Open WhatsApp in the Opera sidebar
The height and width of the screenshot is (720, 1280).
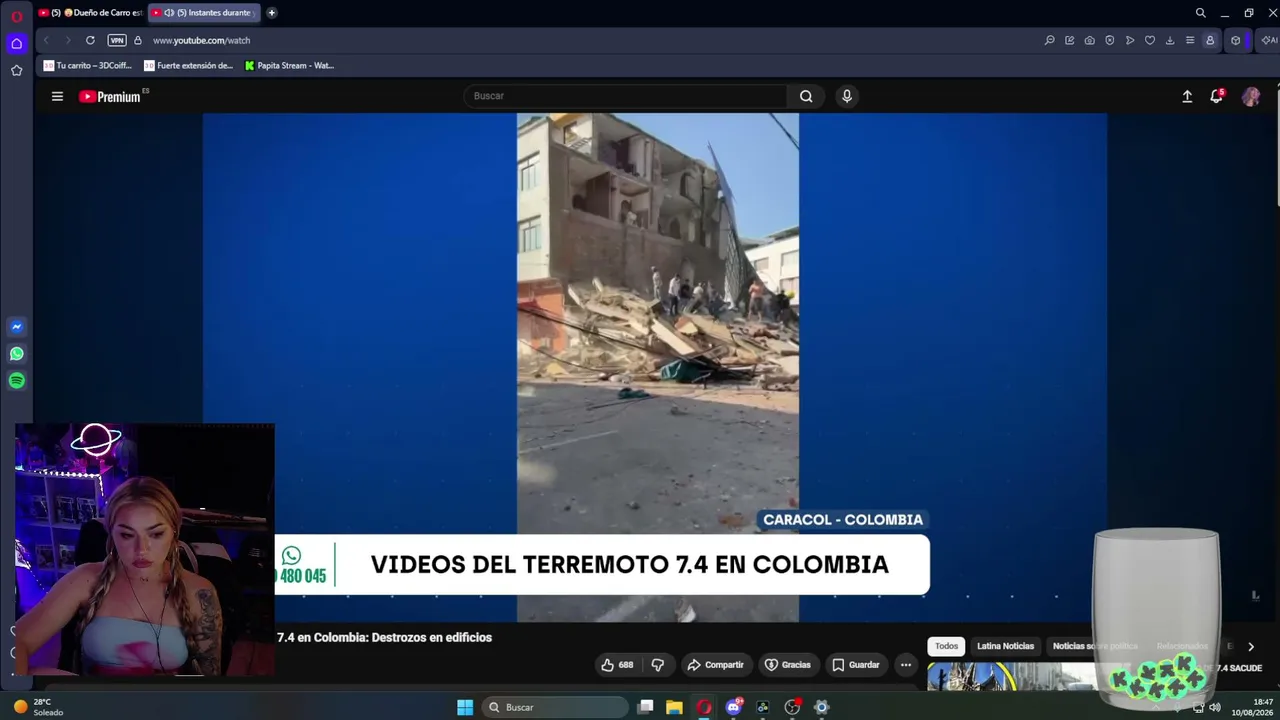pos(16,354)
